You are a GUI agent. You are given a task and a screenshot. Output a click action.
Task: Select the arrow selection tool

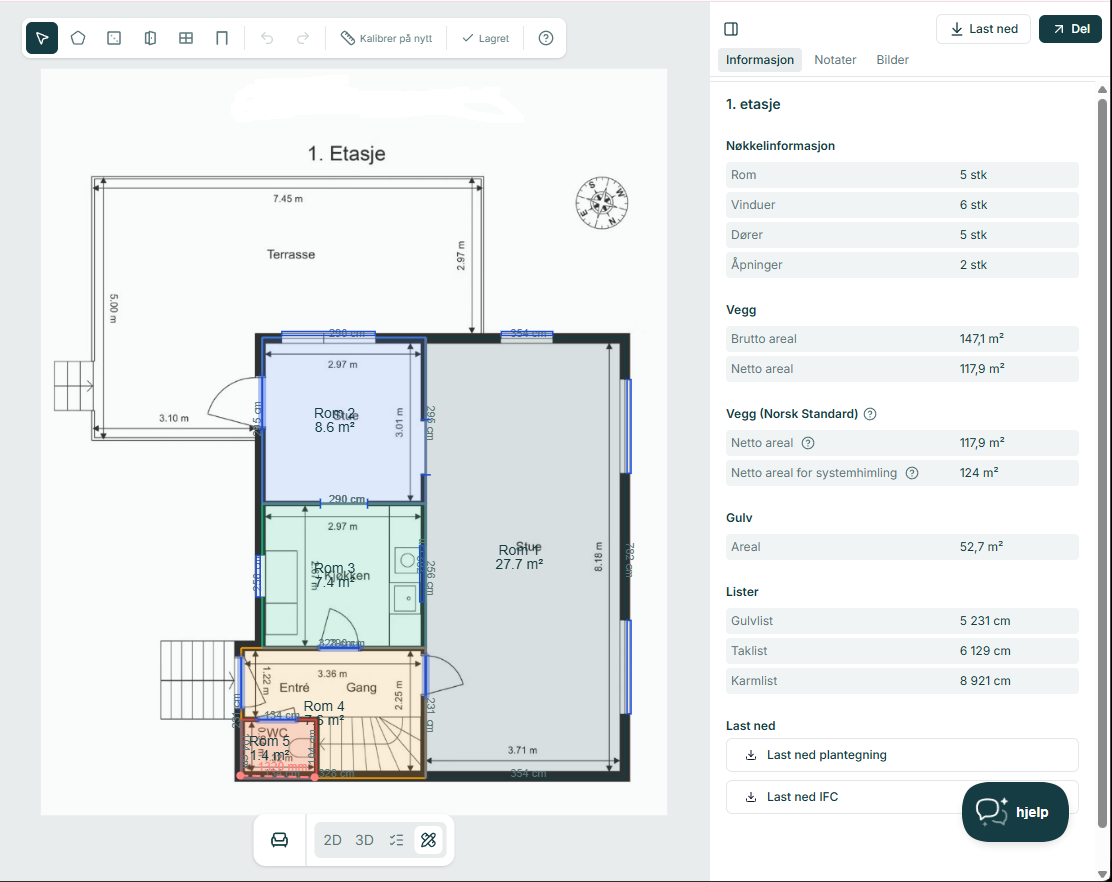pyautogui.click(x=41, y=38)
